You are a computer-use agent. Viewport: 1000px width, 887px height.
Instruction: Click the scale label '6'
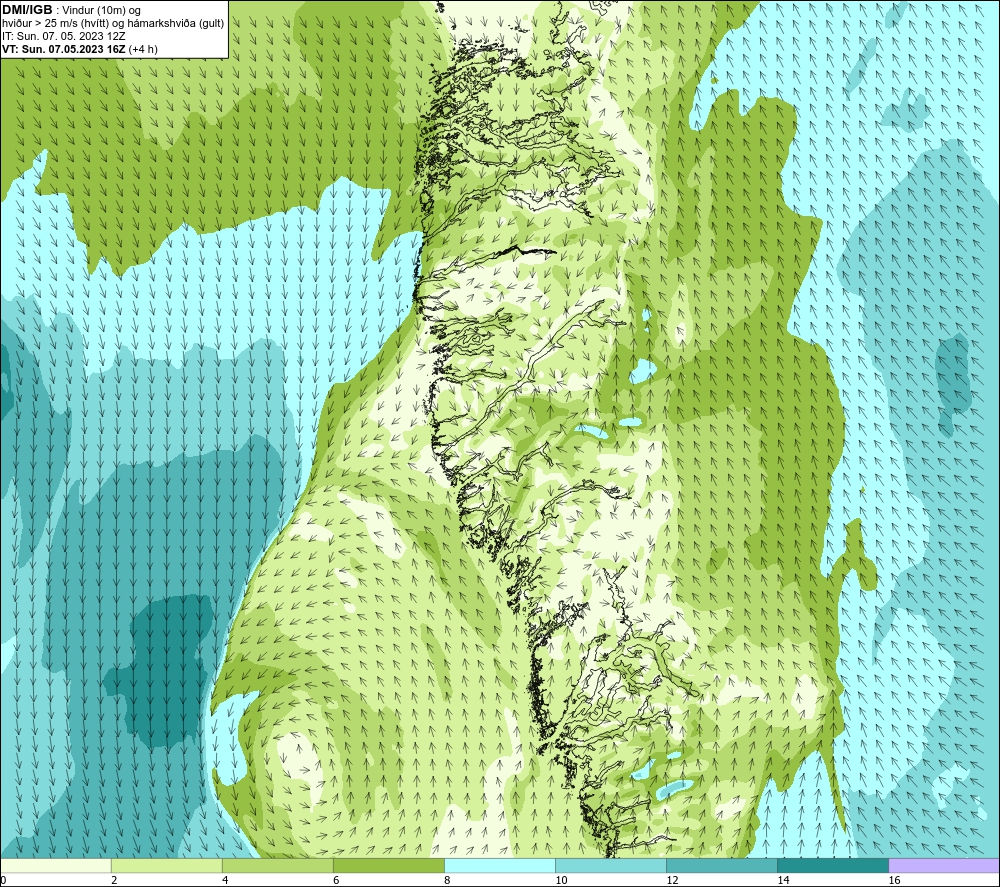[336, 881]
